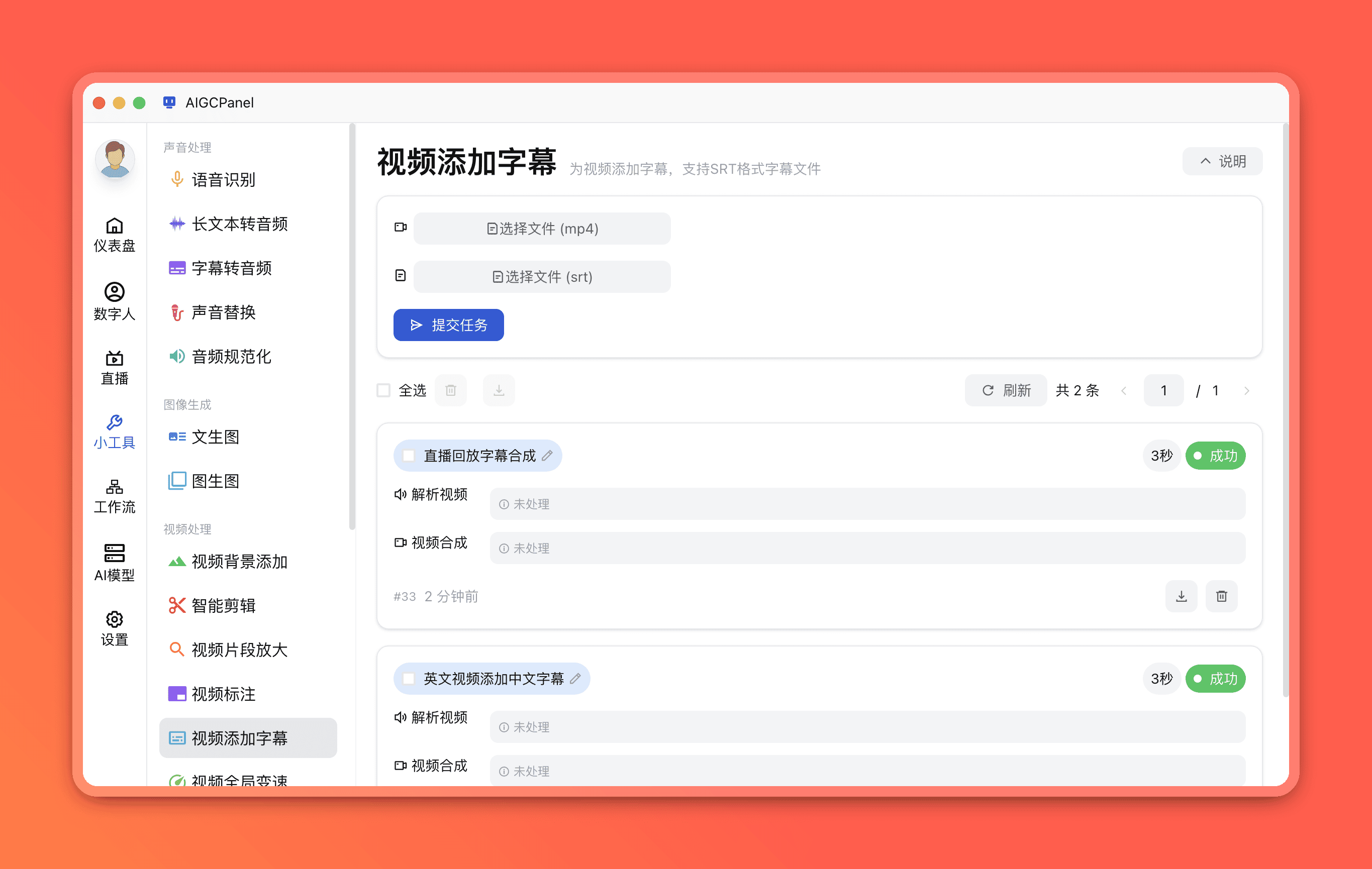Click 视频合成 field in 直播回放字幕合成
The height and width of the screenshot is (869, 1372).
[x=867, y=548]
